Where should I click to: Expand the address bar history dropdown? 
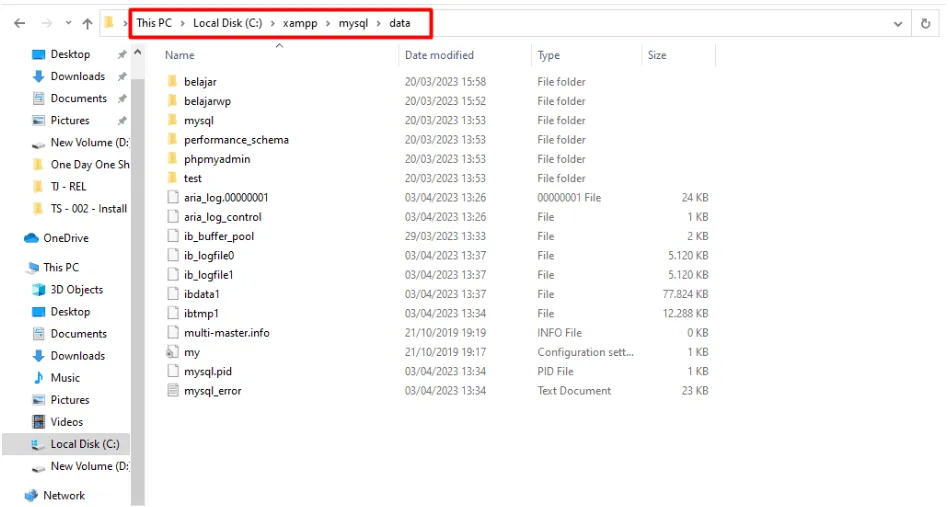[898, 24]
